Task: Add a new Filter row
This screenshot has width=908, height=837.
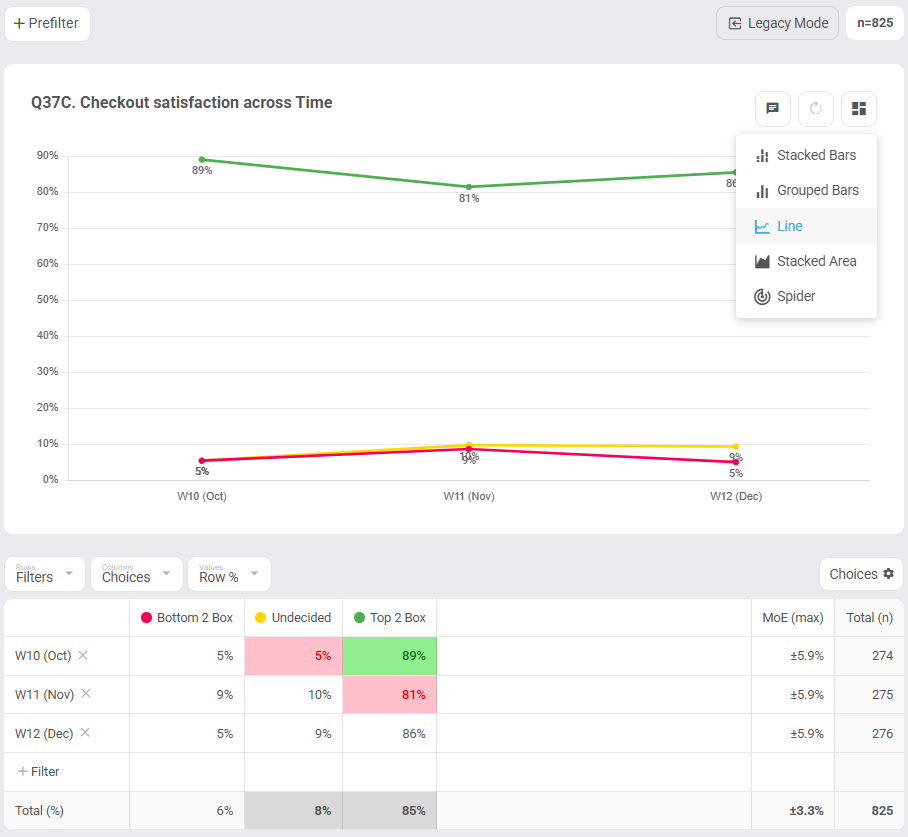Action: click(x=39, y=772)
